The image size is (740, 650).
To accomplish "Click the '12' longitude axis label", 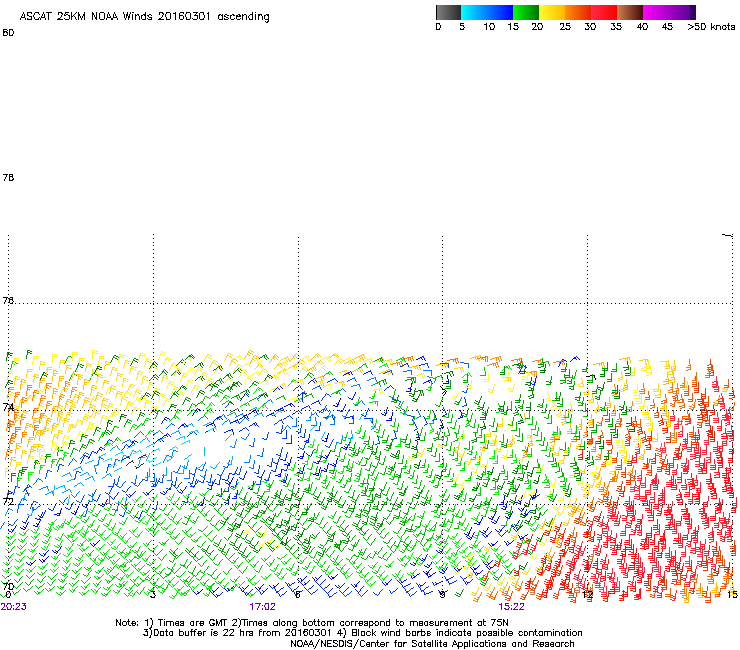I will click(x=587, y=595).
